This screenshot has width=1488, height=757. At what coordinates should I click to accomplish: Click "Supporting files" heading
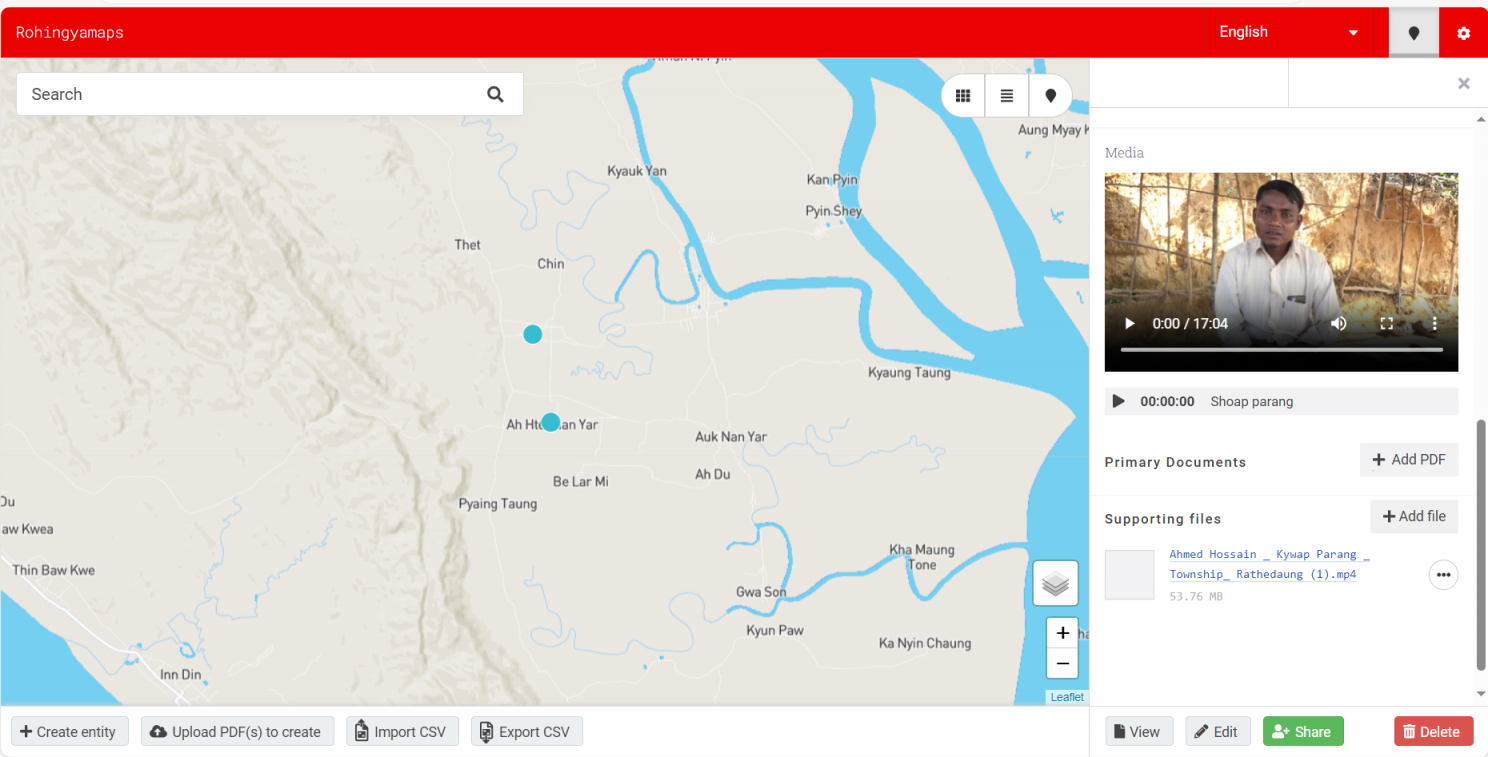coord(1163,519)
